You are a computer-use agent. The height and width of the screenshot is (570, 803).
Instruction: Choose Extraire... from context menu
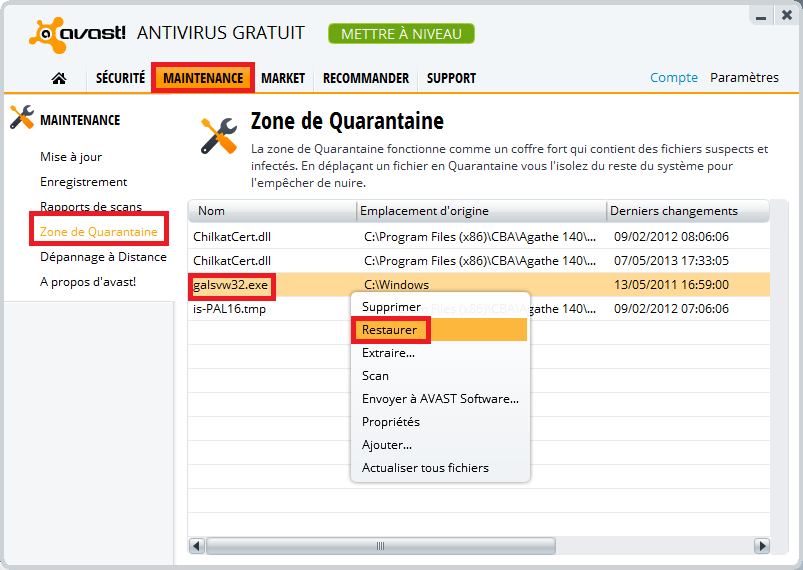click(x=440, y=353)
